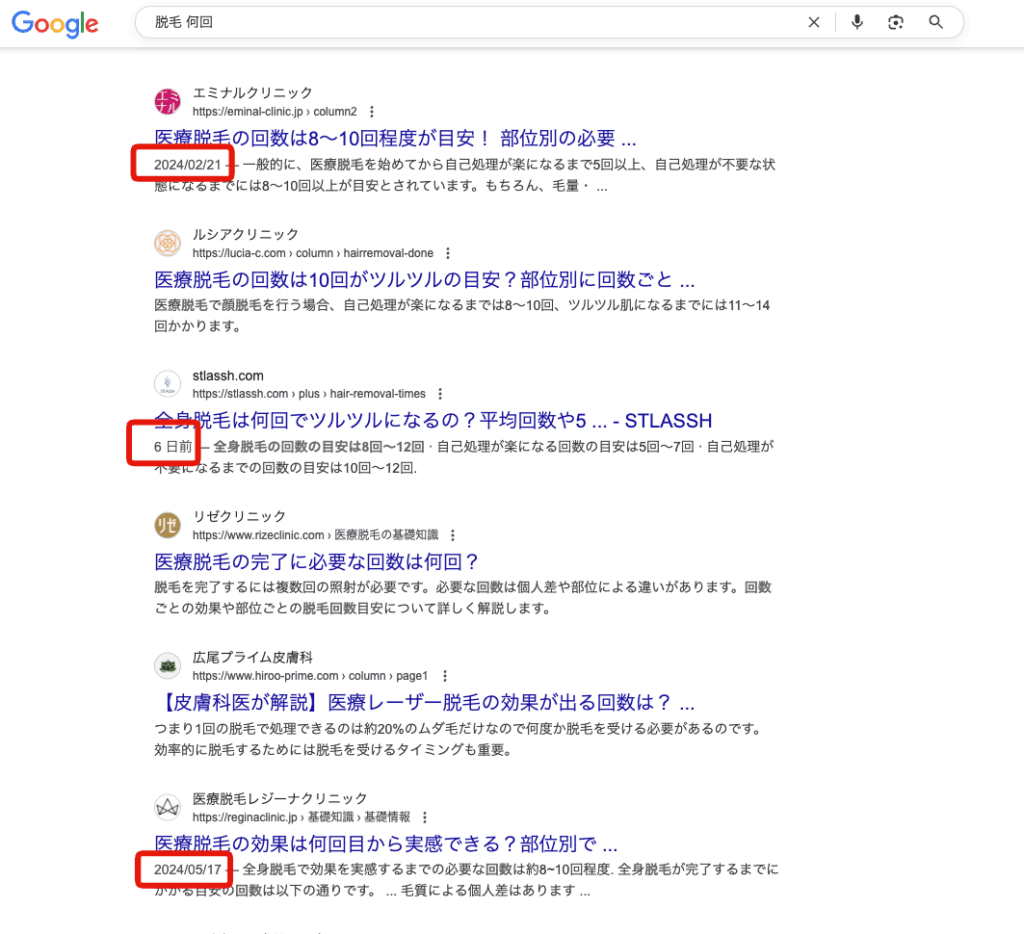
Task: Open Google Lens image search
Action: [896, 23]
